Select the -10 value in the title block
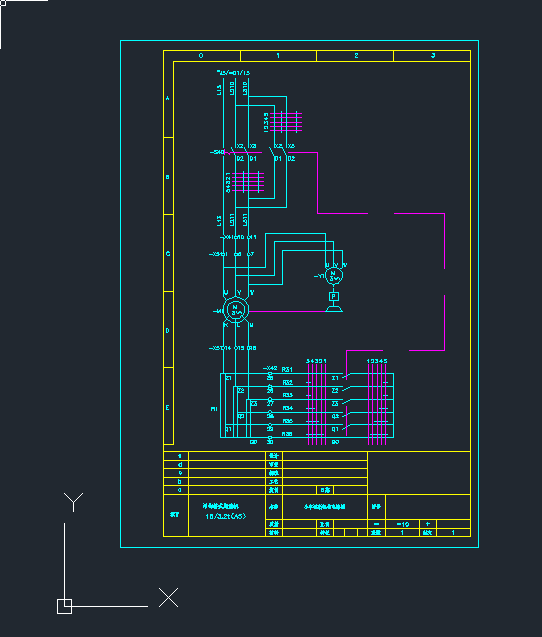The height and width of the screenshot is (637, 542). [403, 524]
